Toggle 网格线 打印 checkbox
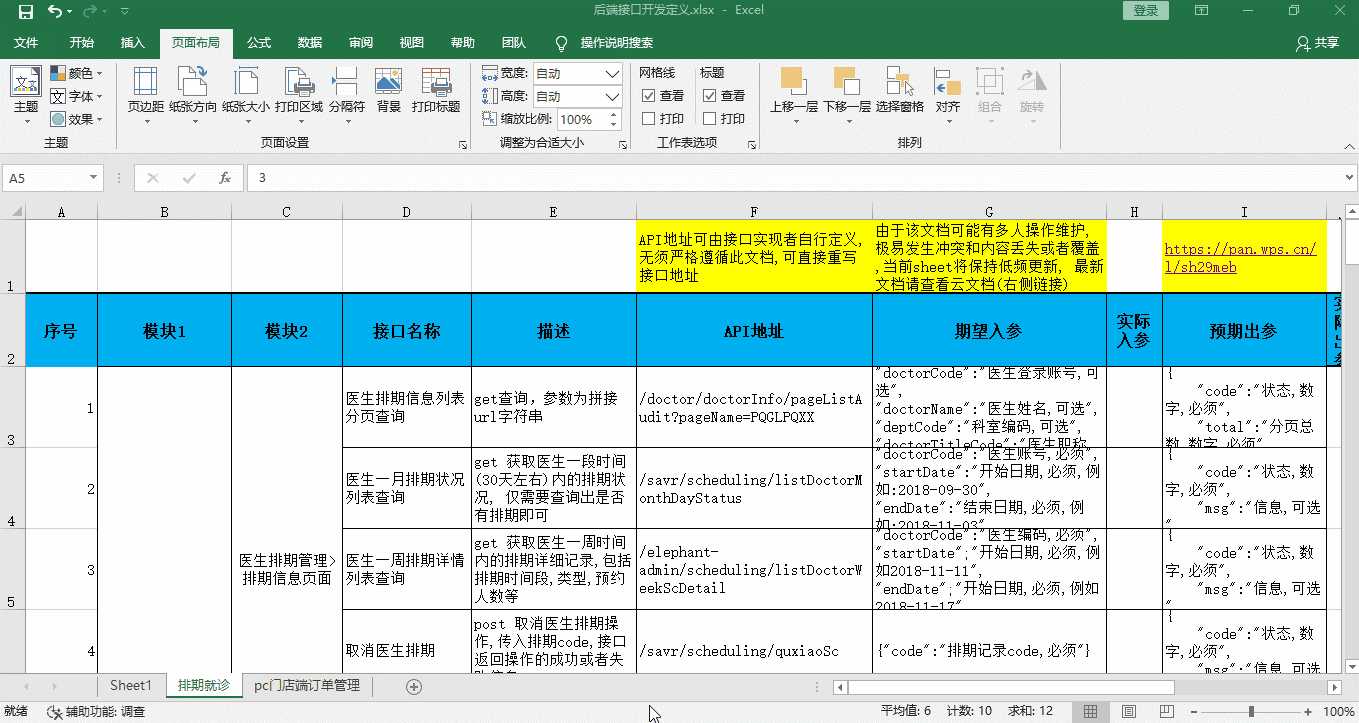The height and width of the screenshot is (723, 1359). (x=649, y=119)
